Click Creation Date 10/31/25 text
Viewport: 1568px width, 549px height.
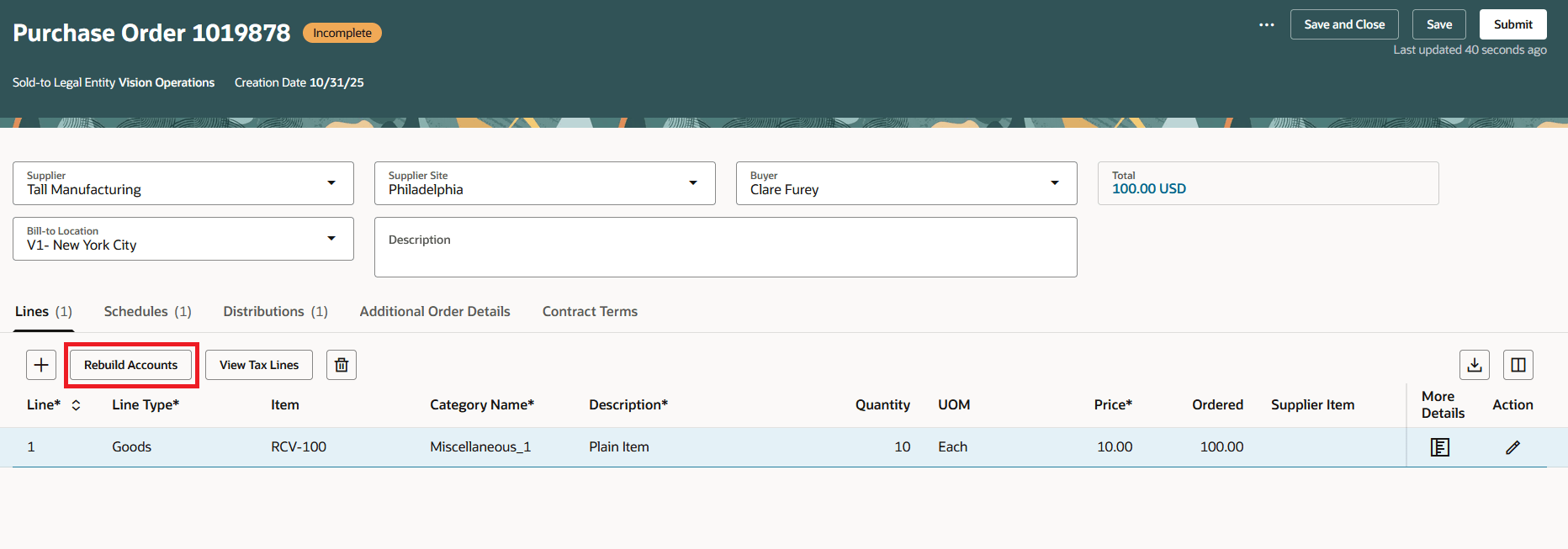(x=299, y=82)
